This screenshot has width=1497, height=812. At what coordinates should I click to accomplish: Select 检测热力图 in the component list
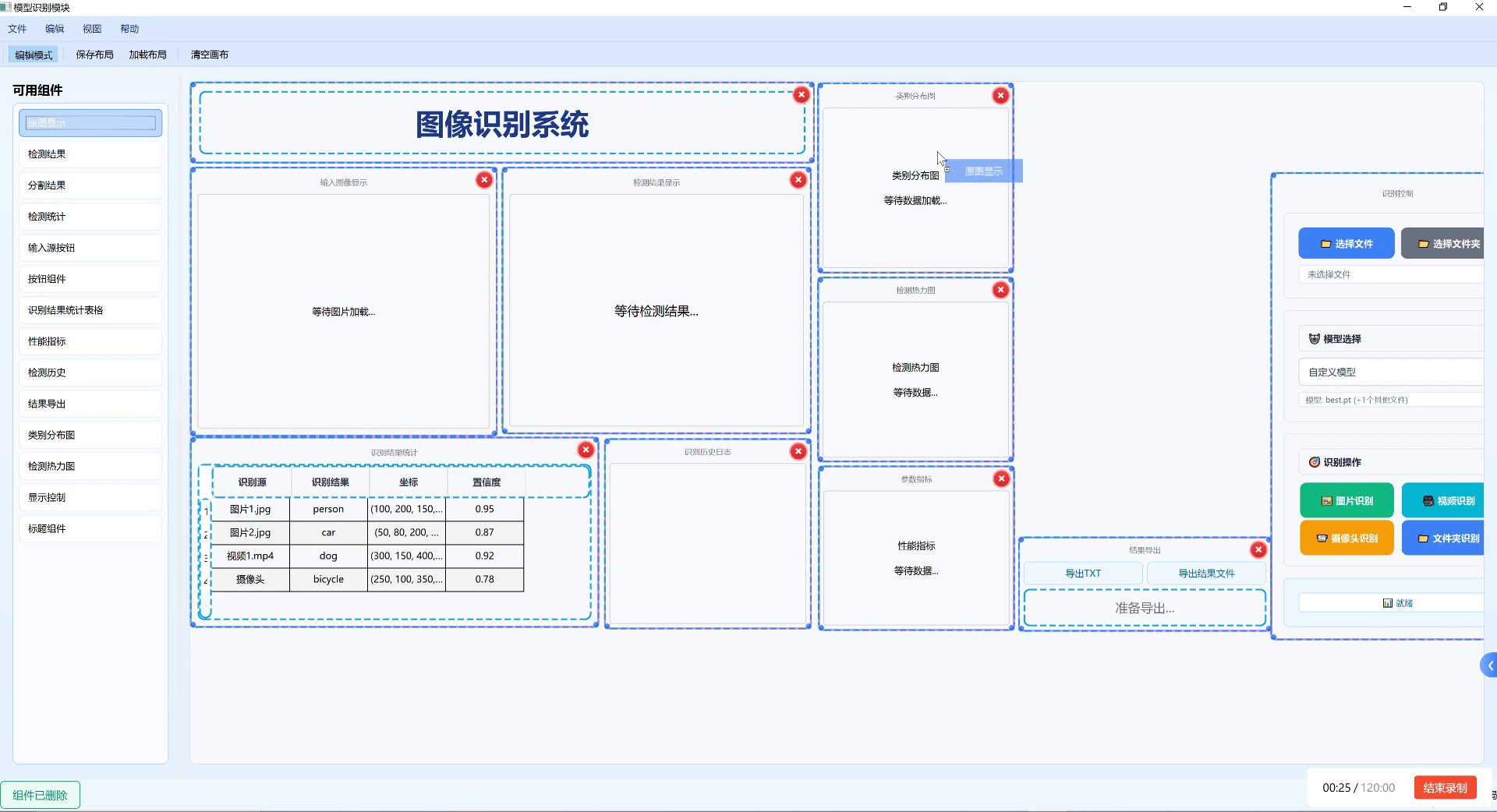pos(90,466)
